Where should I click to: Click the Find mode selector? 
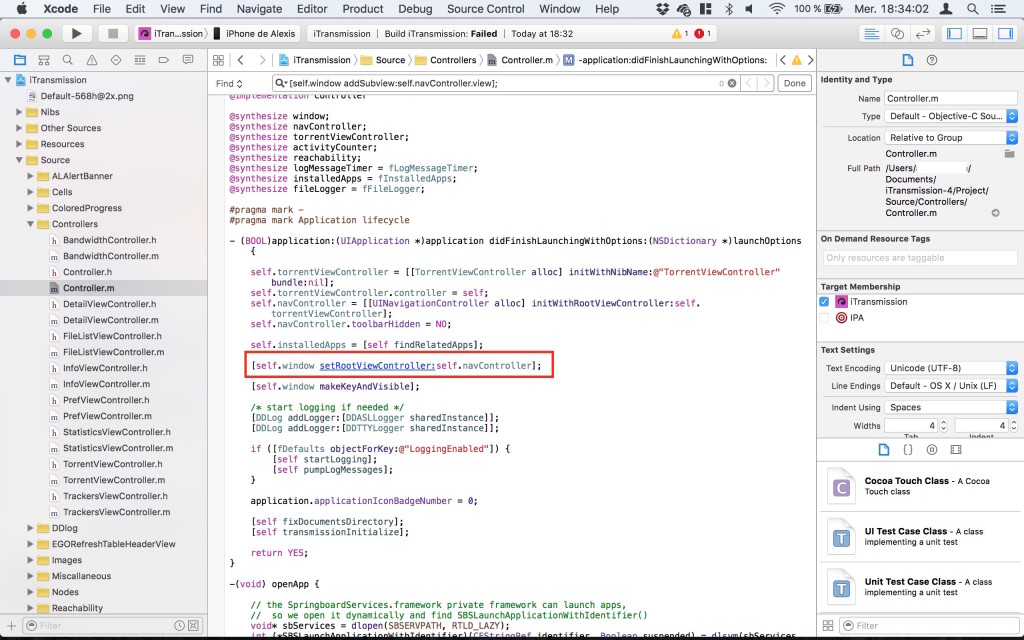click(x=229, y=84)
